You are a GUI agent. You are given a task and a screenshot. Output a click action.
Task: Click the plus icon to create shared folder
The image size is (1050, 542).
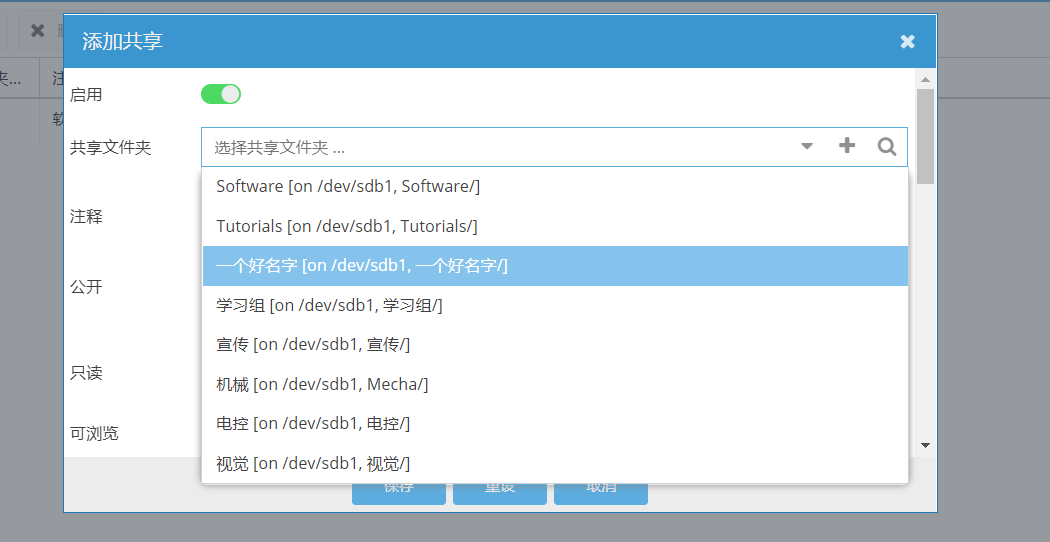click(847, 146)
